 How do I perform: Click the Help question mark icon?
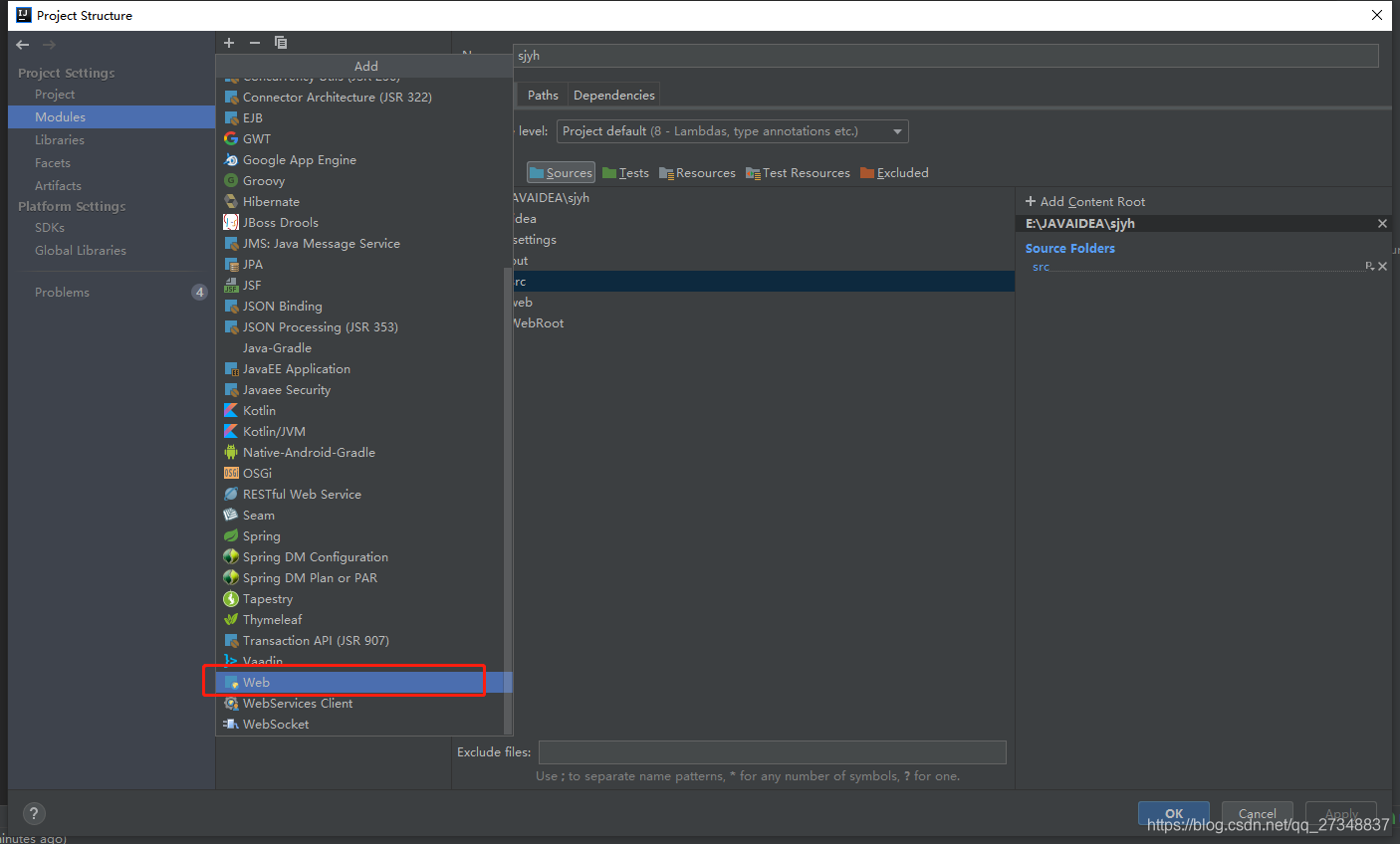pyautogui.click(x=34, y=813)
